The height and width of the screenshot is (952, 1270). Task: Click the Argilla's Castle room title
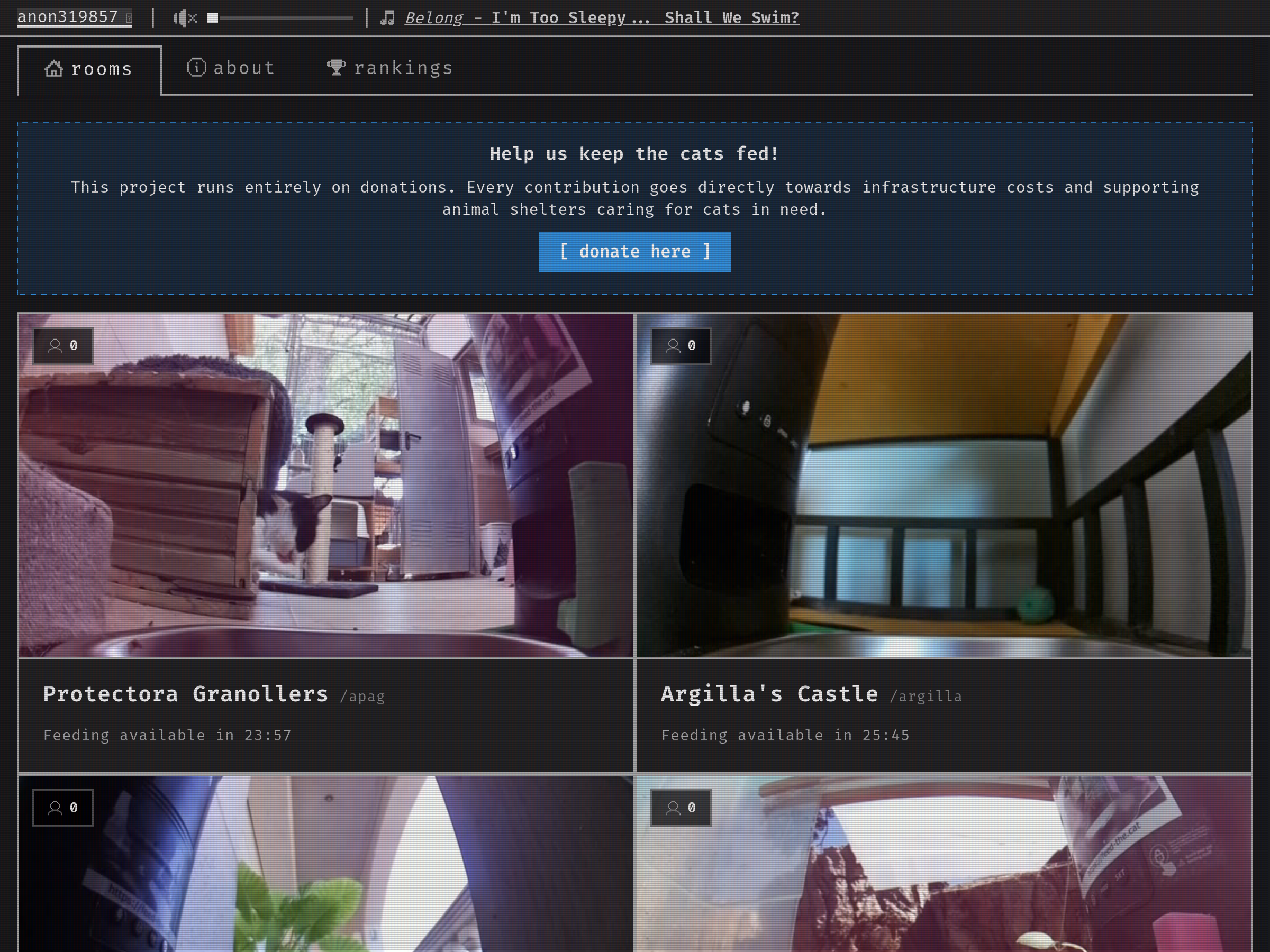tap(769, 694)
